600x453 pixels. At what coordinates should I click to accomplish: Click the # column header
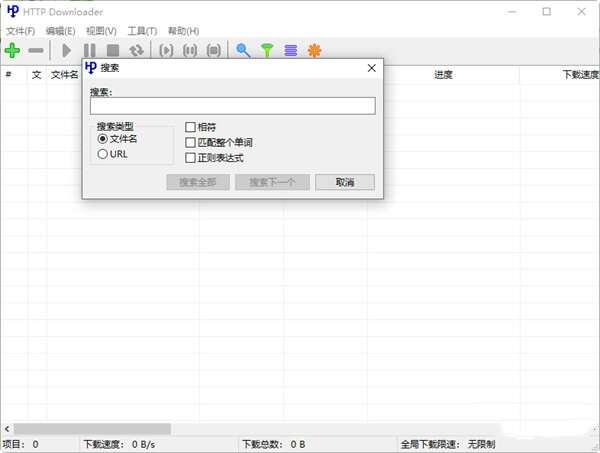[8, 75]
